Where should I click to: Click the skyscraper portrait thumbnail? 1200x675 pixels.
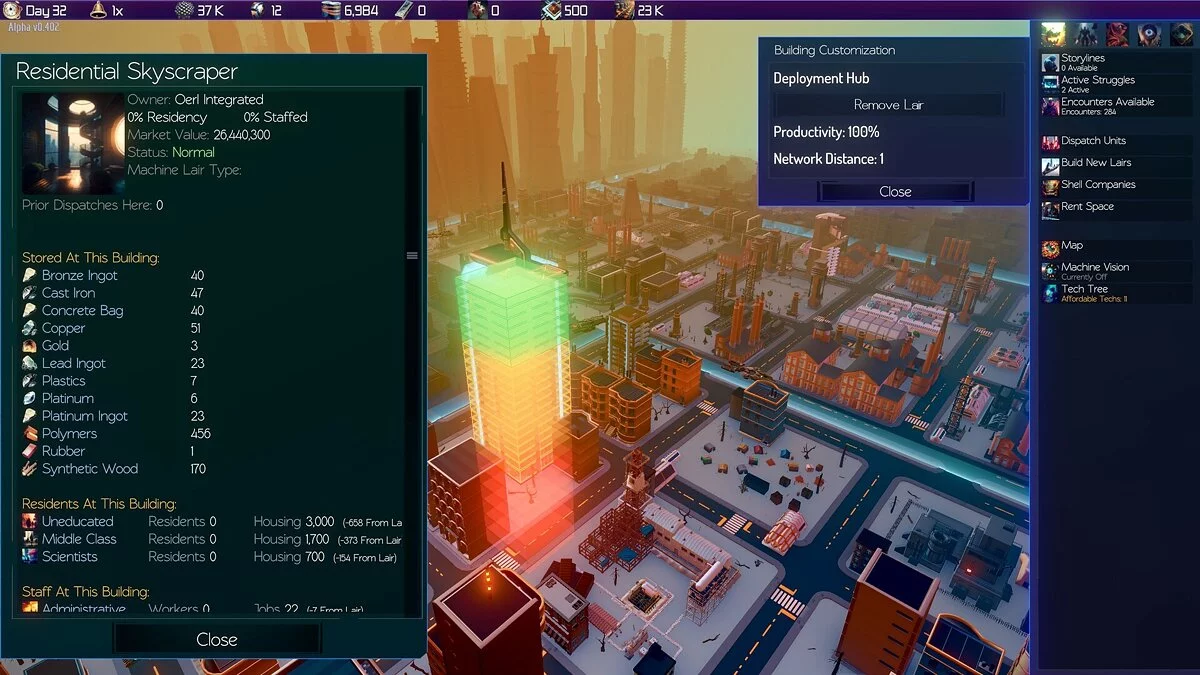point(73,143)
